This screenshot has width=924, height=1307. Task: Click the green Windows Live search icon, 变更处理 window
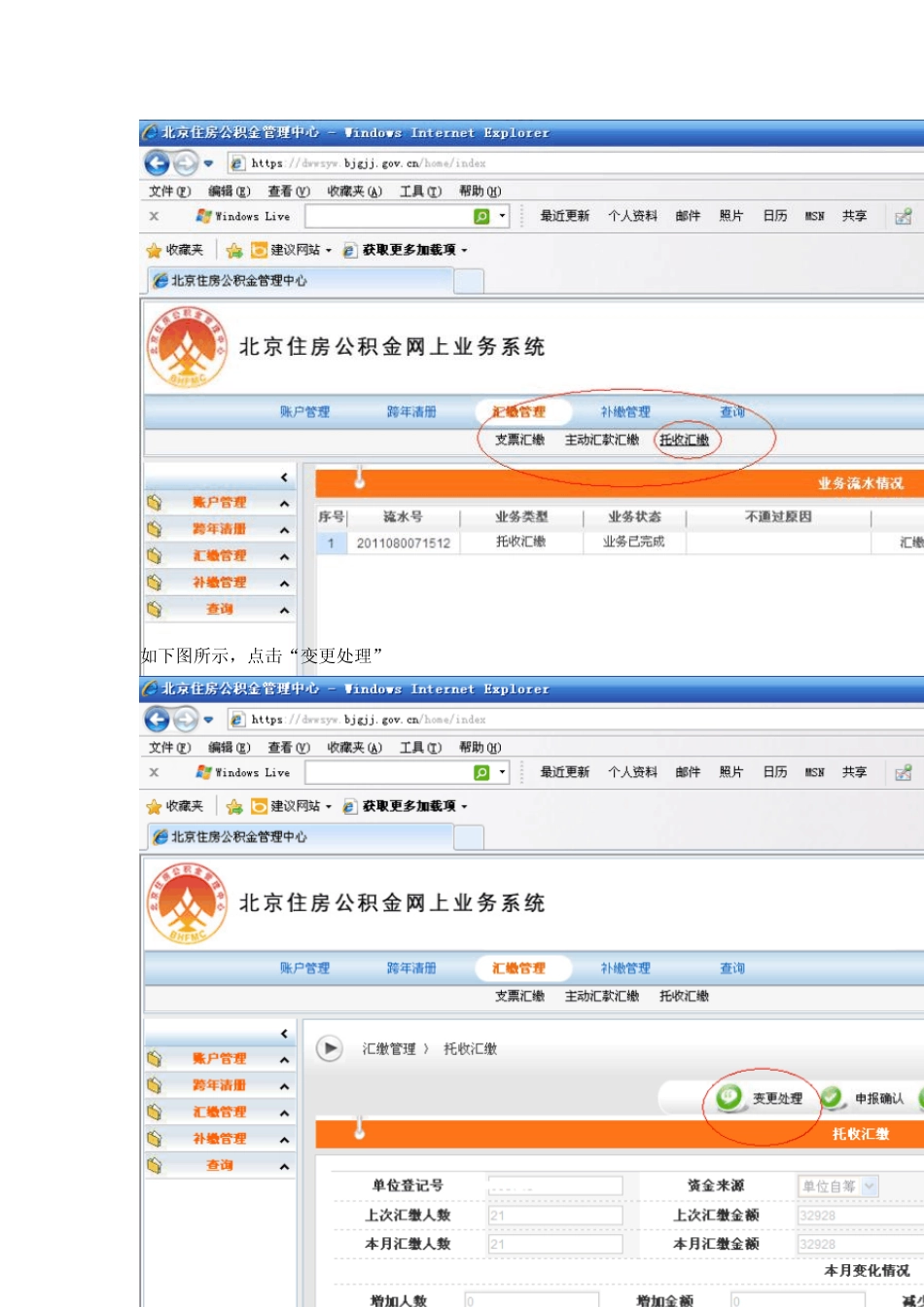point(481,772)
